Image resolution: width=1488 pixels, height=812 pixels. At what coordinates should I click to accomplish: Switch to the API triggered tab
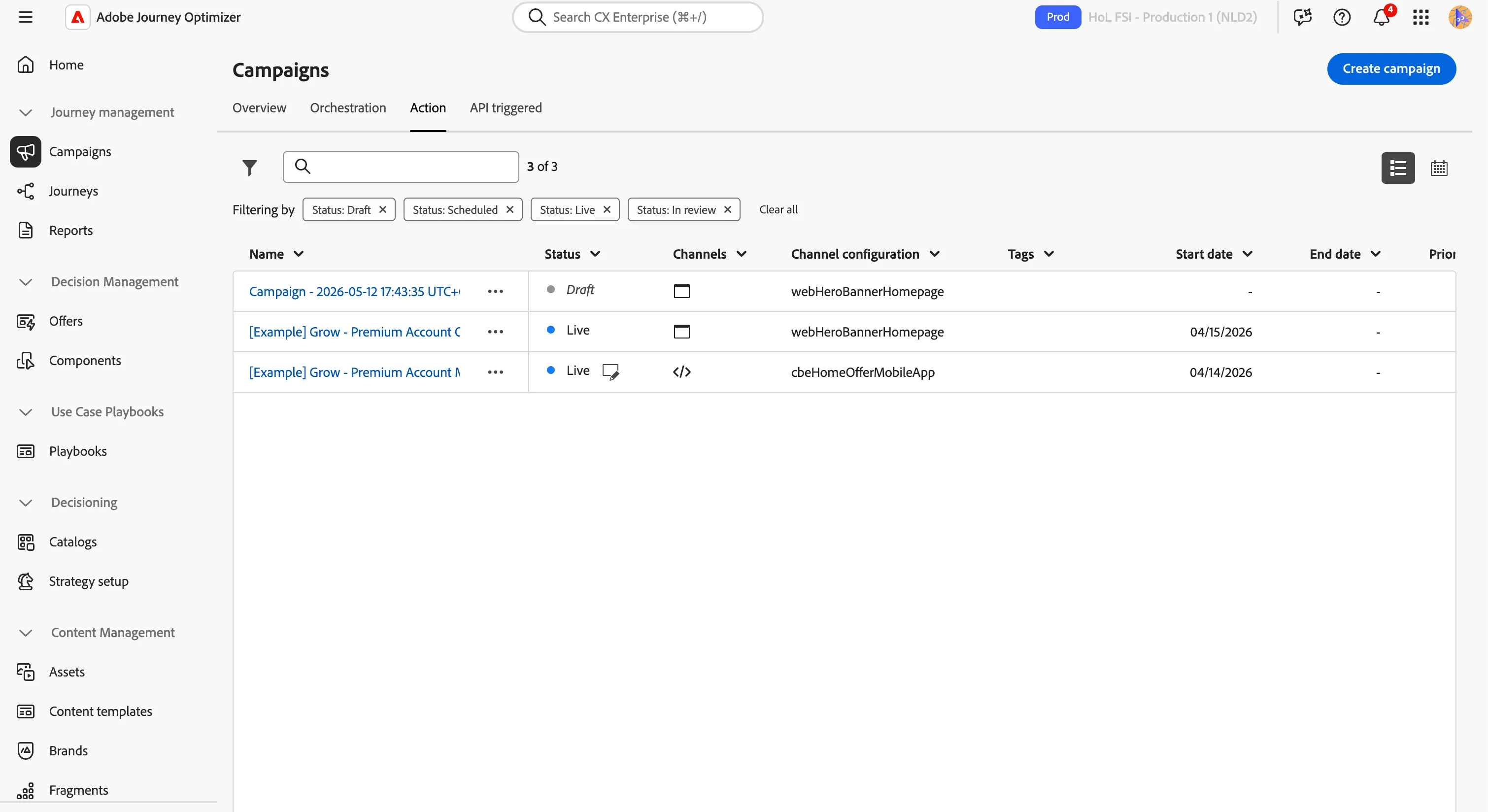[506, 108]
